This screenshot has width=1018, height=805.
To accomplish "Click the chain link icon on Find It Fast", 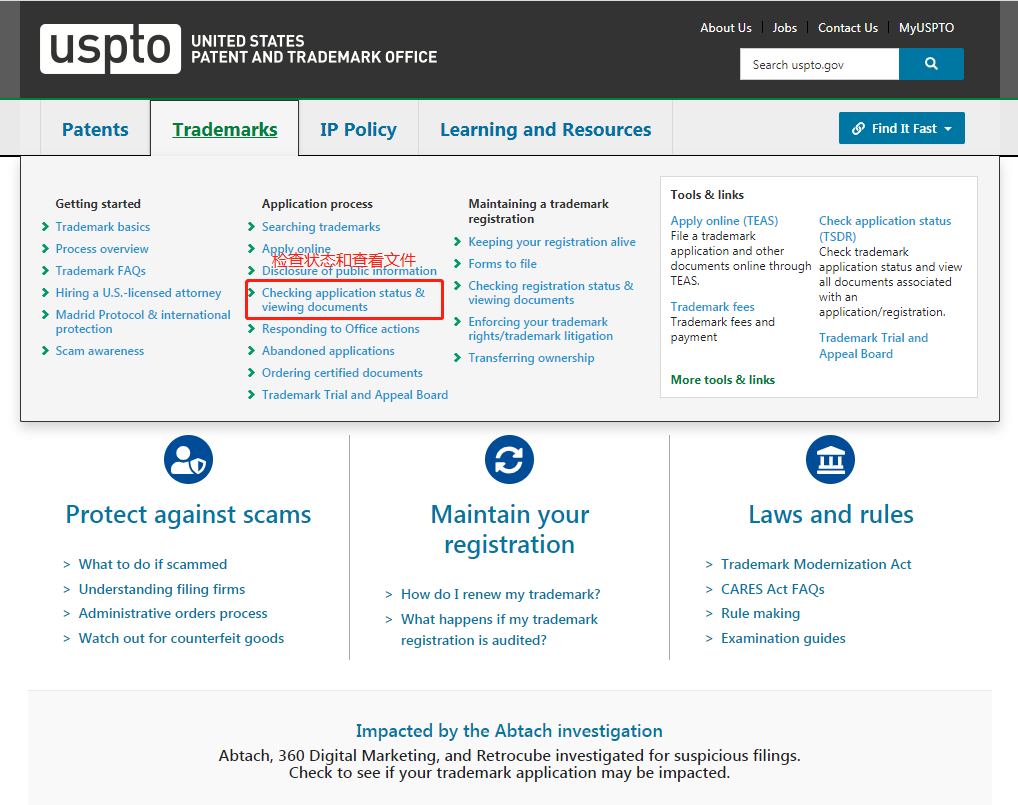I will [x=858, y=128].
